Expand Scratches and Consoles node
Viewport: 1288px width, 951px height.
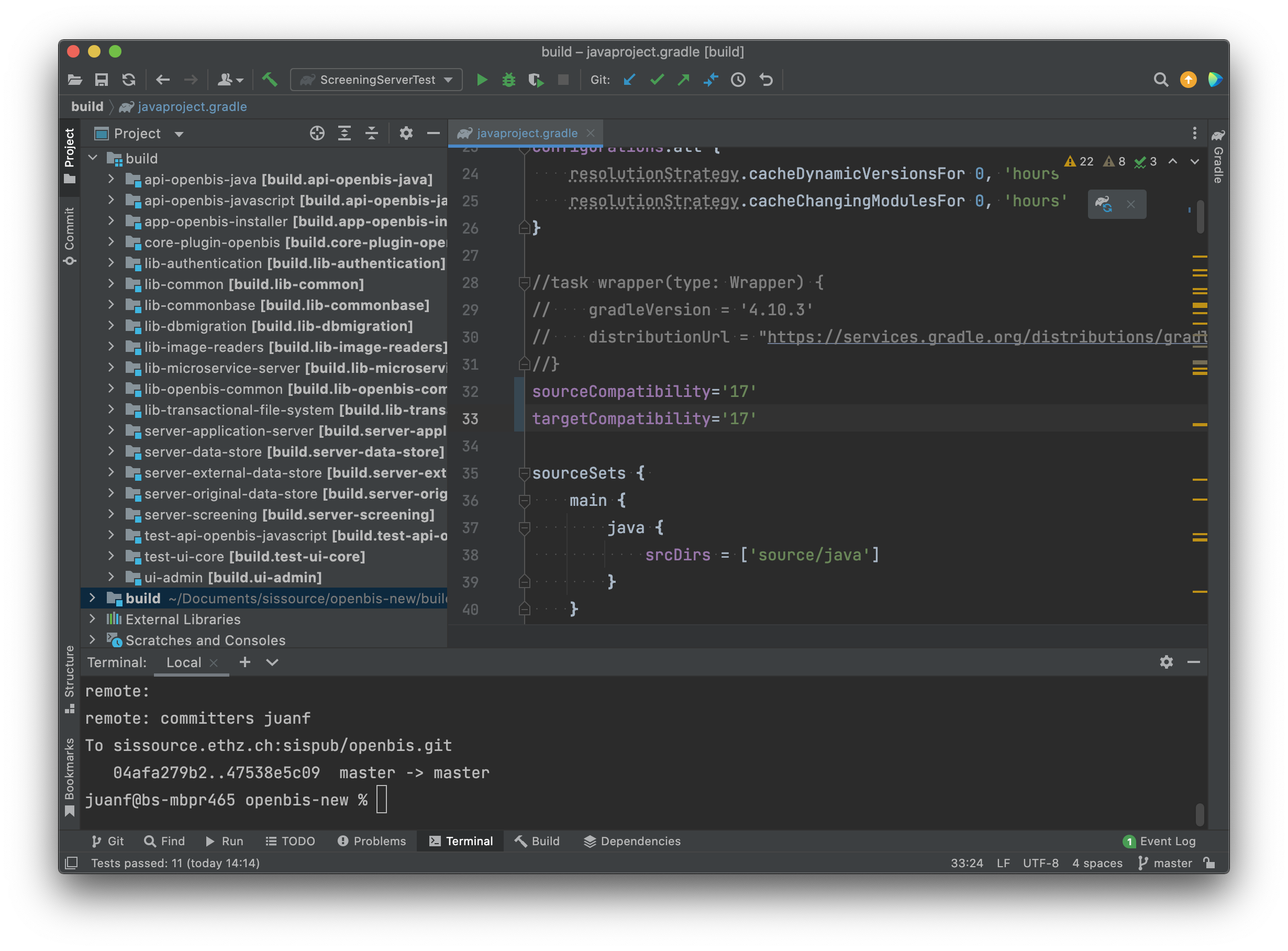click(92, 640)
